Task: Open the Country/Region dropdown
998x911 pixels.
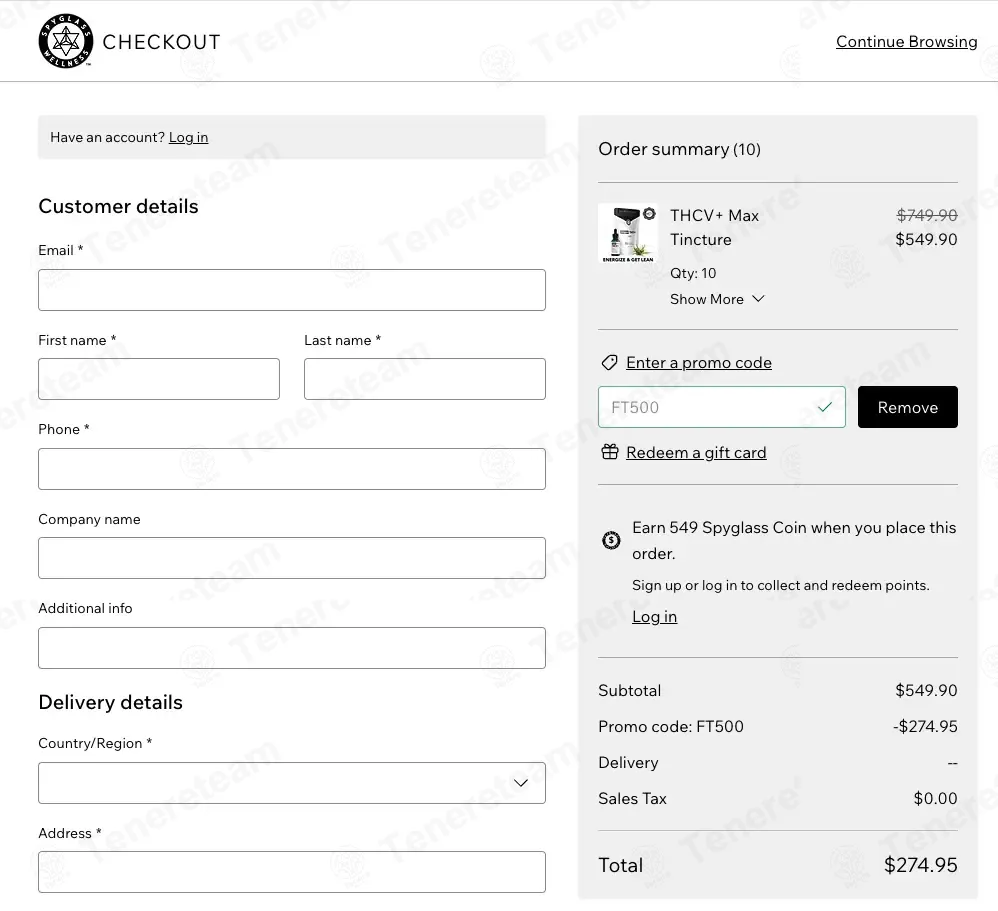Action: (x=292, y=782)
